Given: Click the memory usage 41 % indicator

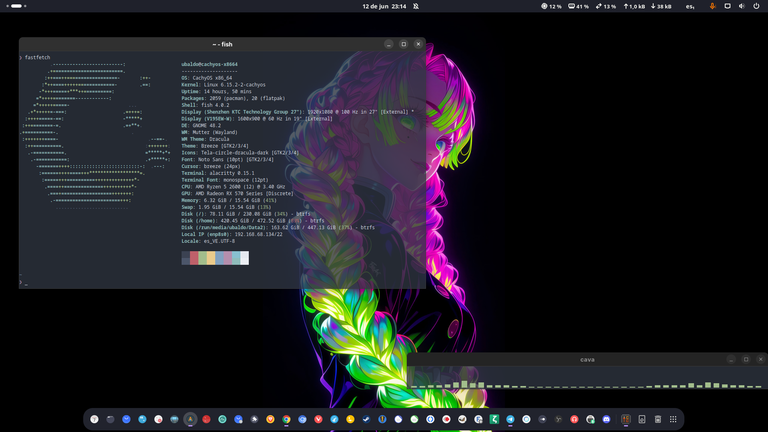Looking at the screenshot, I should pyautogui.click(x=578, y=6).
